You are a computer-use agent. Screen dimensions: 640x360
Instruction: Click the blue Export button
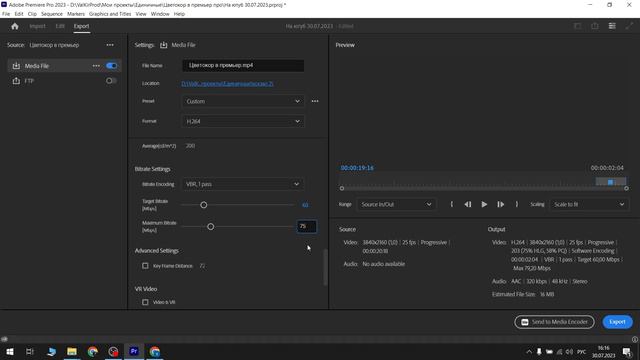[618, 322]
